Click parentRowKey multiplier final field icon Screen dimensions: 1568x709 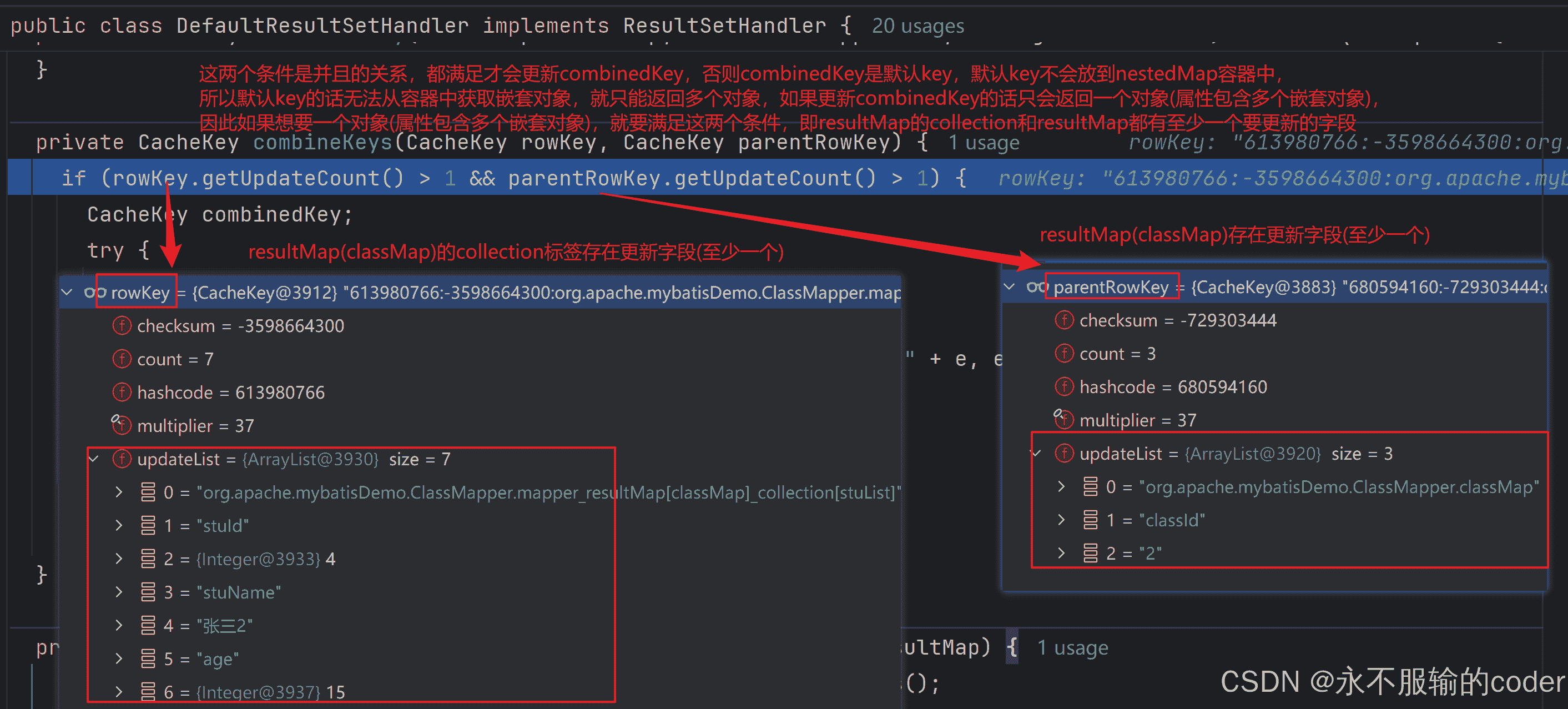(x=1063, y=419)
